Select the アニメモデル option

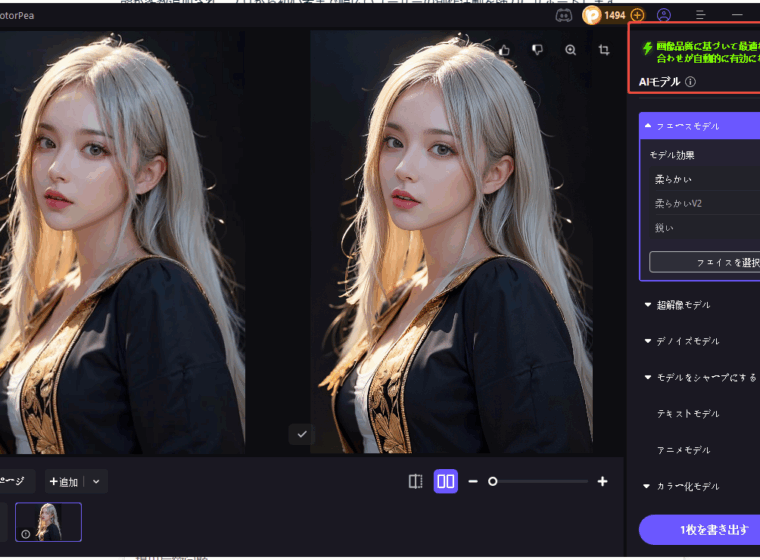click(683, 450)
